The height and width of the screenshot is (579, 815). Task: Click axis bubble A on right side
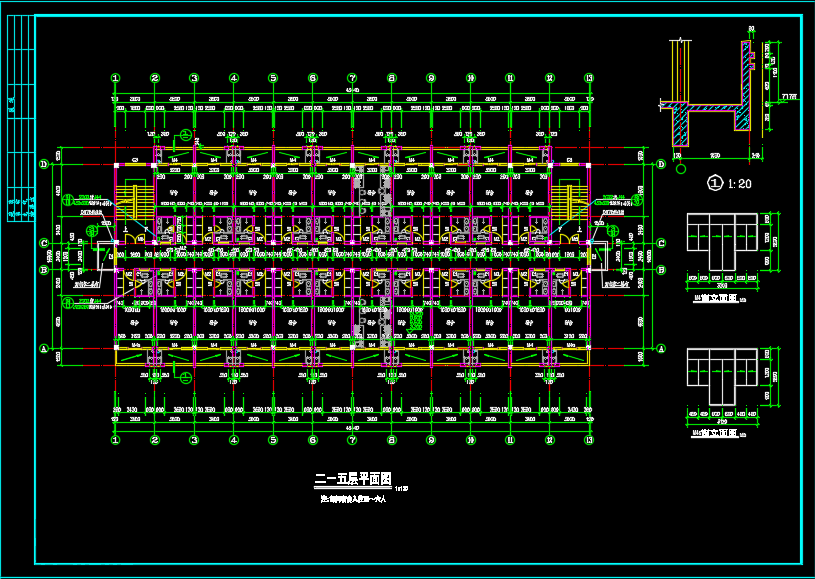pos(661,348)
